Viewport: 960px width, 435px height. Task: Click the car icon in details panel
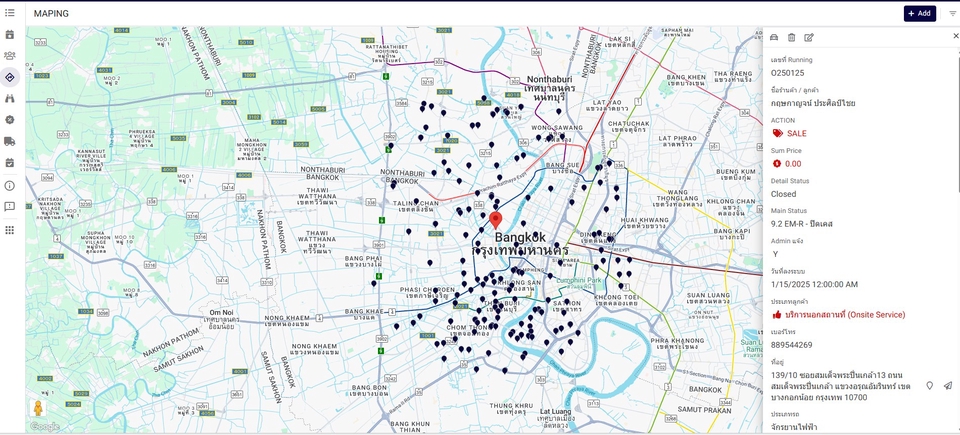774,37
